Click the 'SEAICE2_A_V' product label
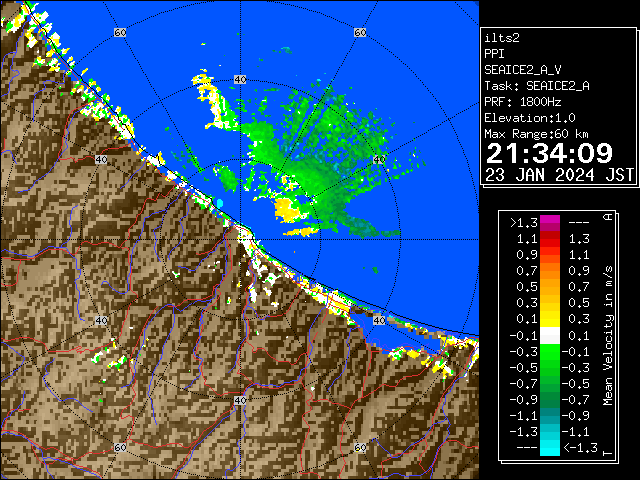The height and width of the screenshot is (480, 640). [523, 70]
